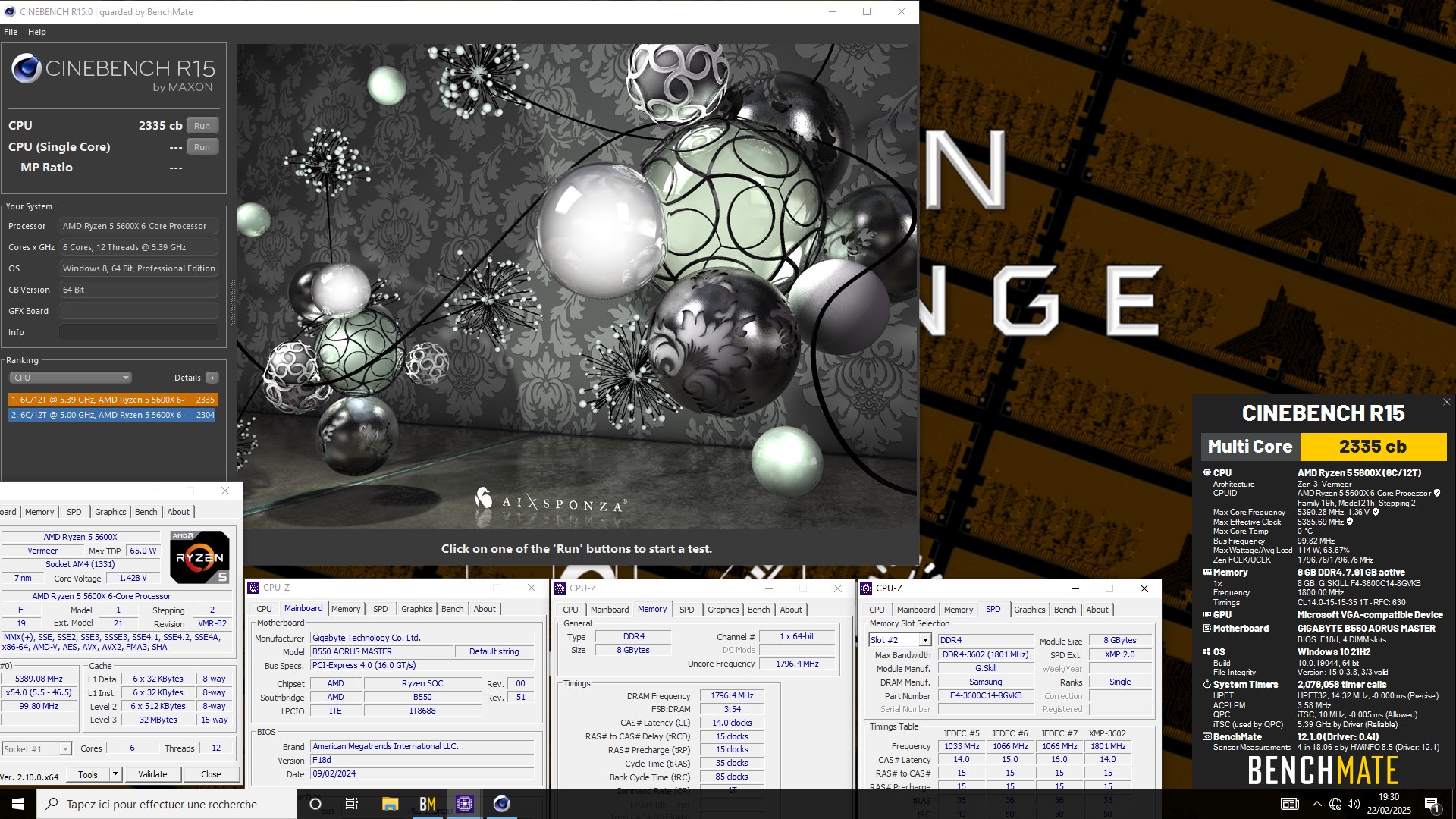Click the System Timers stopwatch icon
Viewport: 1456px width, 819px height.
point(1207,685)
